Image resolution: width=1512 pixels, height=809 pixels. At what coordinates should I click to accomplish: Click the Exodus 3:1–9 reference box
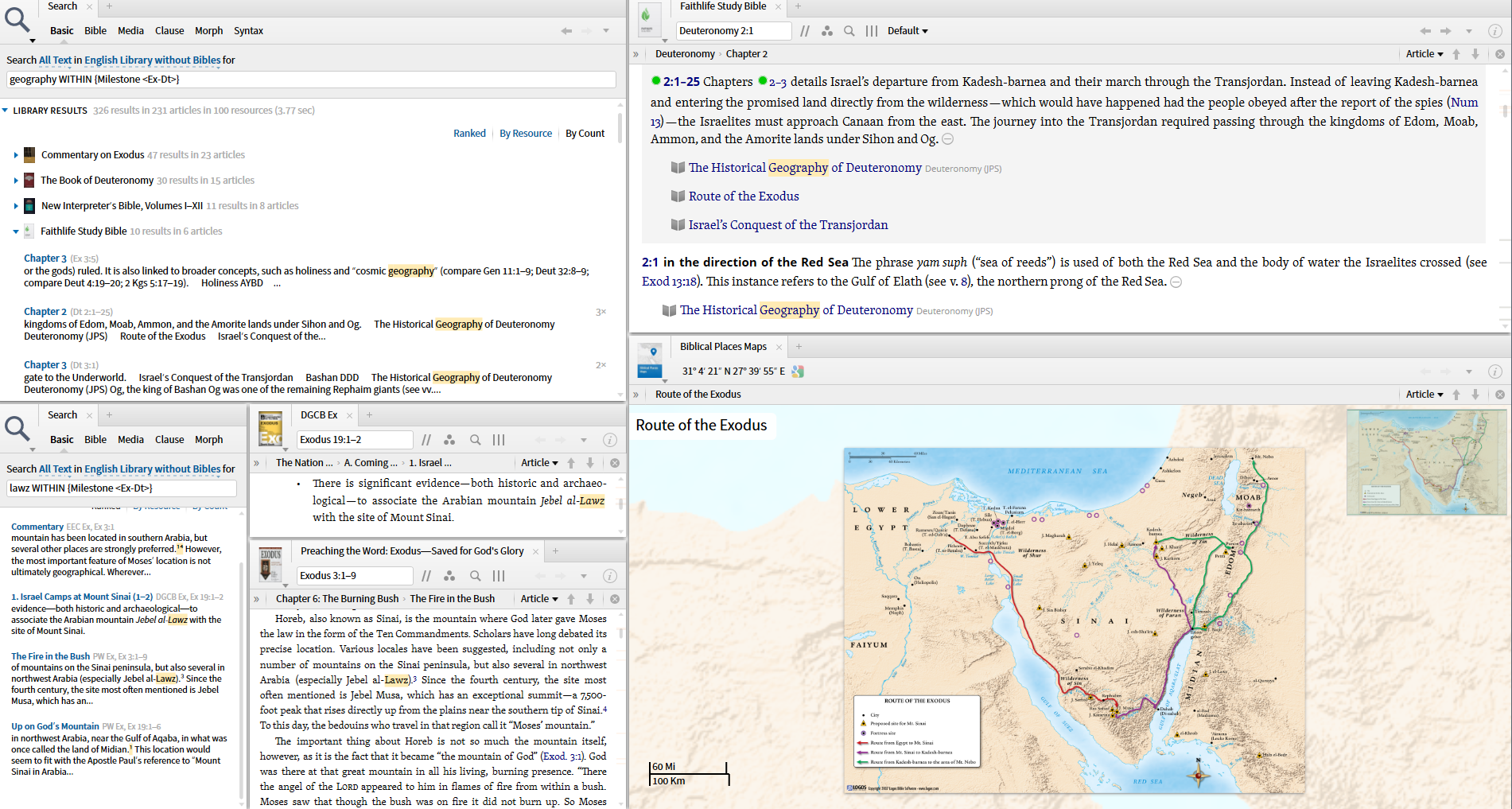355,576
